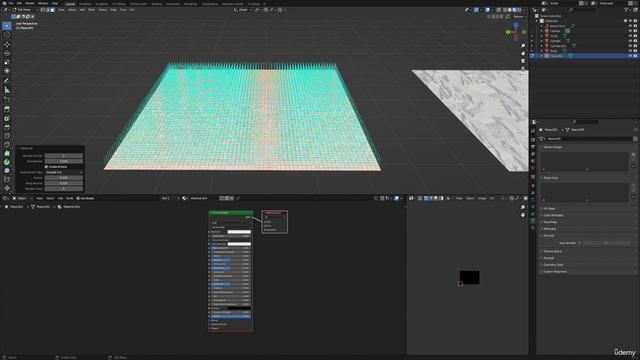The image size is (640, 360).
Task: Open the Output properties tab icon
Action: (533, 147)
